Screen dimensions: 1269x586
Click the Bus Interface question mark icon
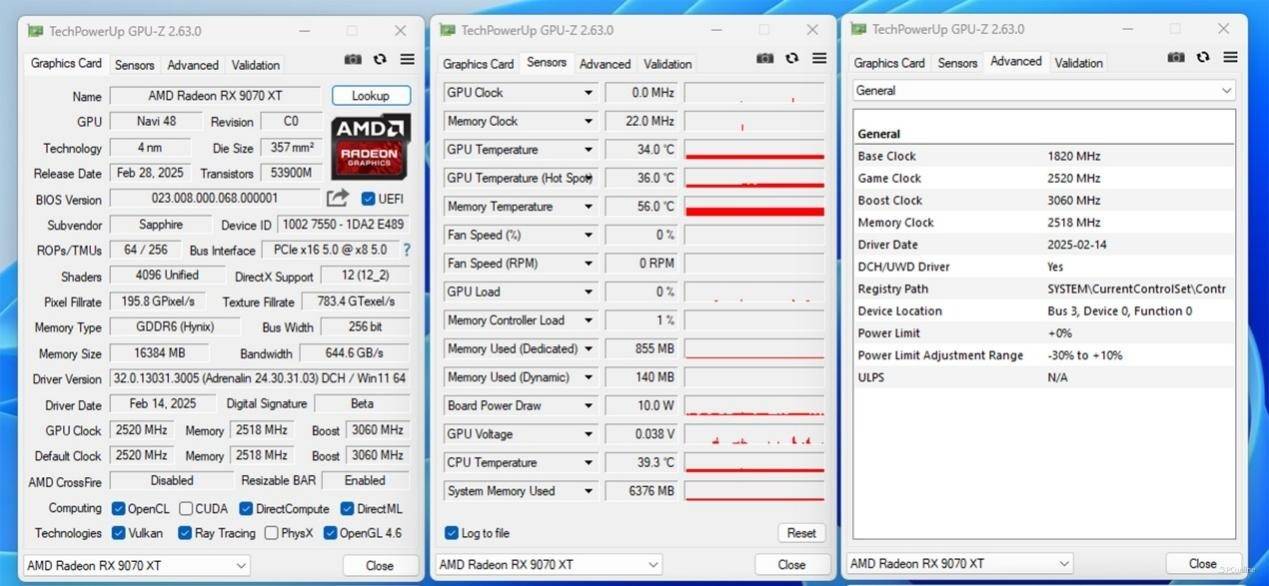click(x=406, y=250)
